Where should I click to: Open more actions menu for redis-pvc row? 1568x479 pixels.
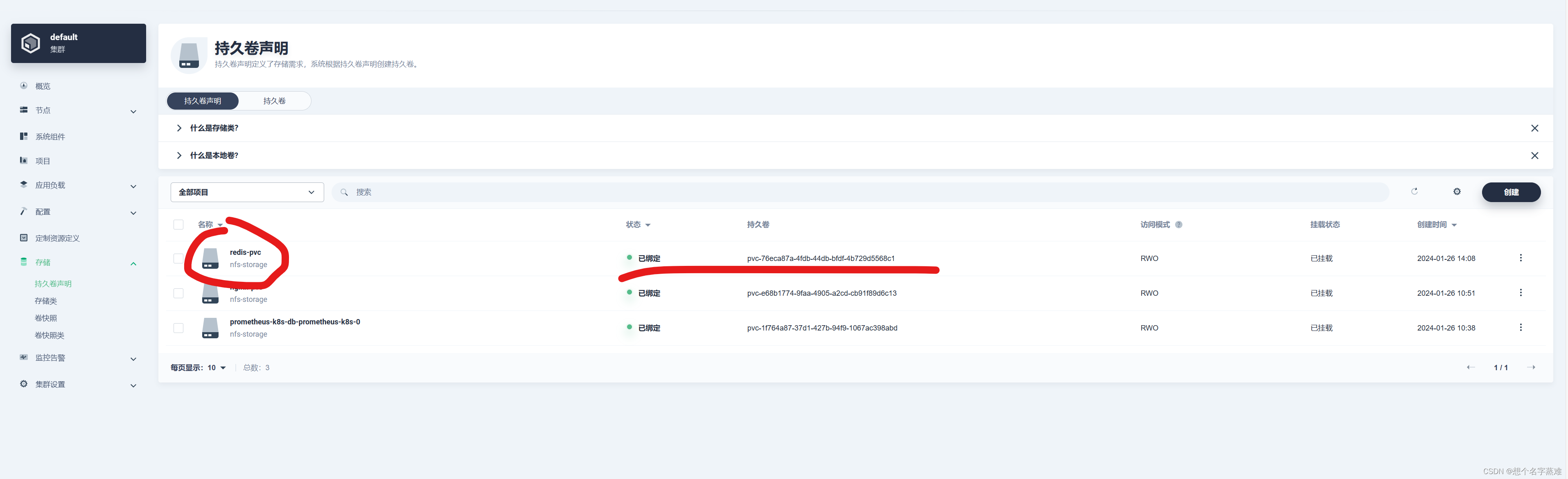[1521, 258]
